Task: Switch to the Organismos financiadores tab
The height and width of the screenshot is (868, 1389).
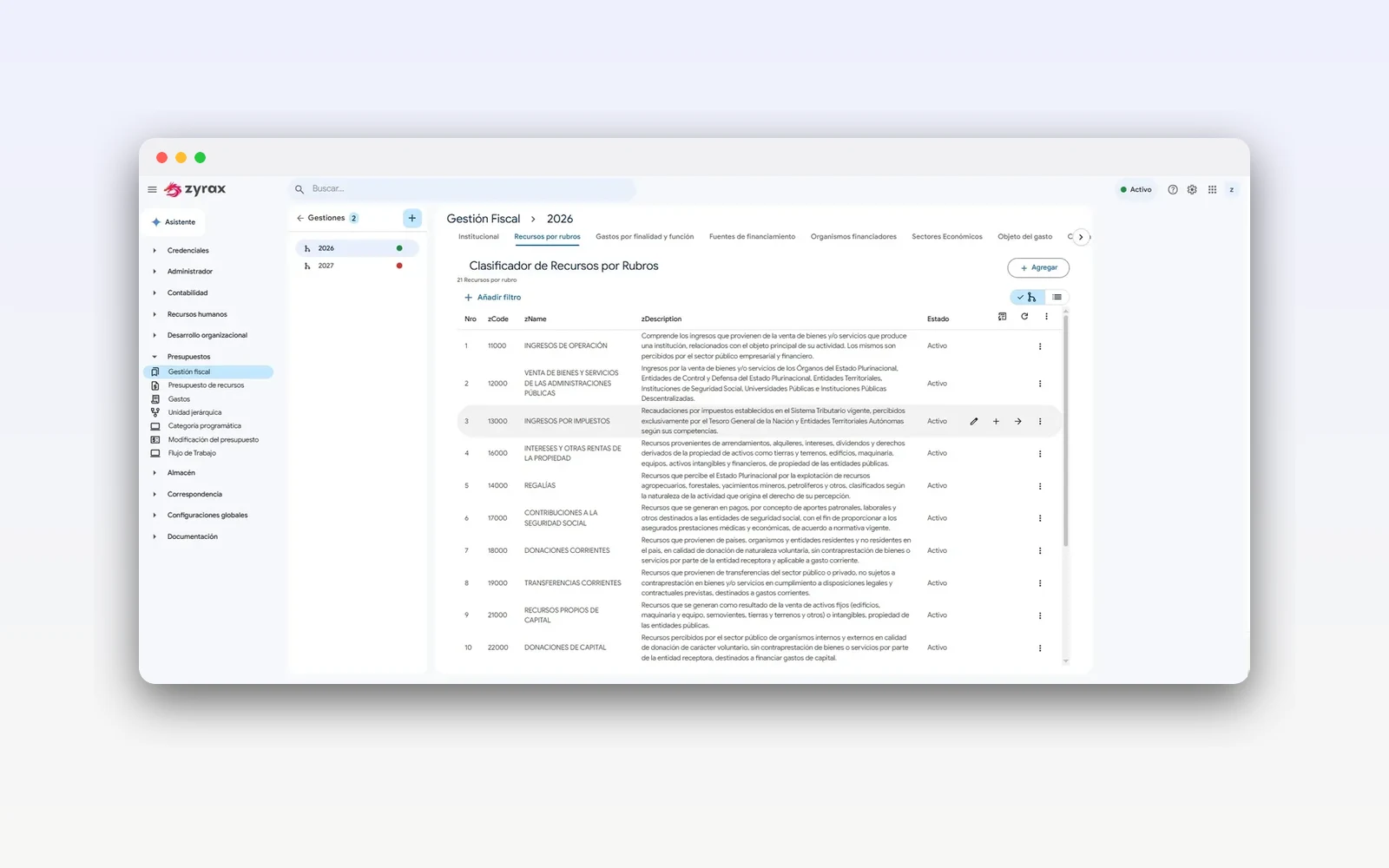Action: click(x=853, y=237)
